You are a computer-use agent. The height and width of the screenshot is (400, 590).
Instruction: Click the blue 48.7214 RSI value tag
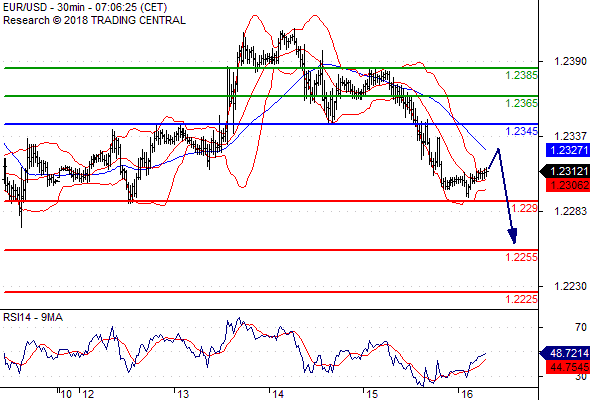[x=565, y=353]
